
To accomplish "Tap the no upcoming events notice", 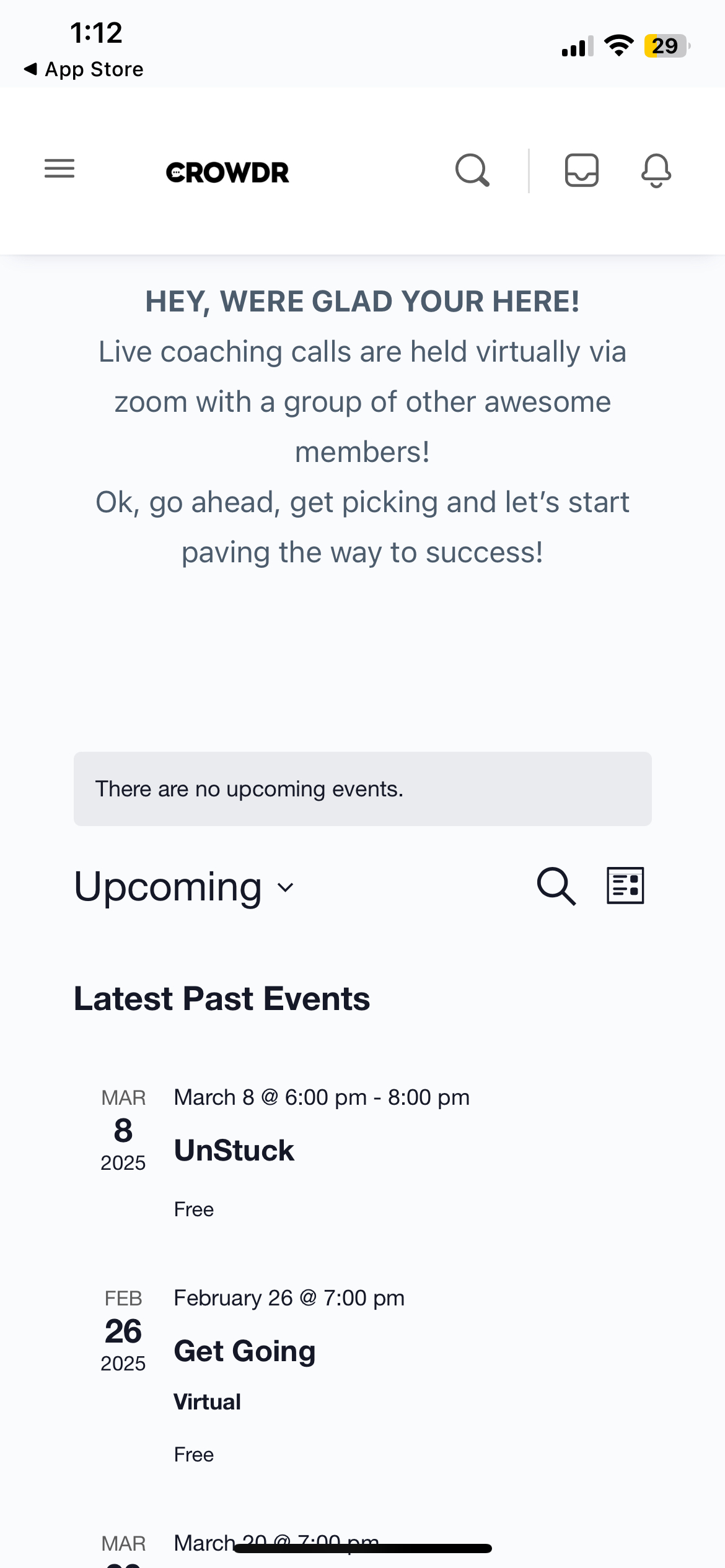I will pyautogui.click(x=362, y=789).
